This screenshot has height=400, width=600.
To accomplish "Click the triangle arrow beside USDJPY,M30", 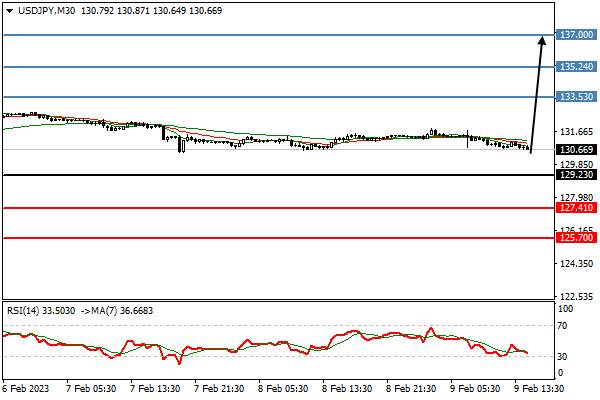I will [x=10, y=11].
